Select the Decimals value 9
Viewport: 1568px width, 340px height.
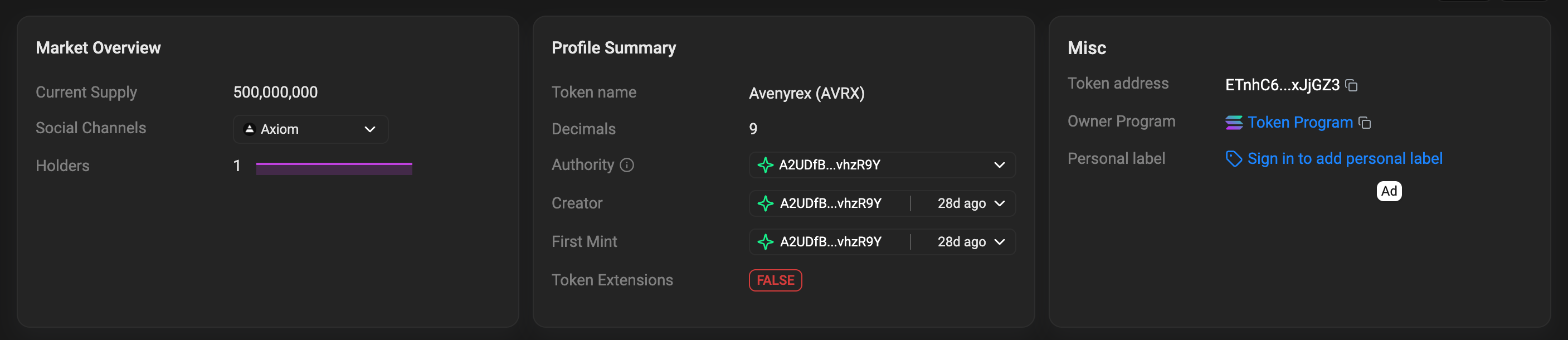click(x=753, y=129)
